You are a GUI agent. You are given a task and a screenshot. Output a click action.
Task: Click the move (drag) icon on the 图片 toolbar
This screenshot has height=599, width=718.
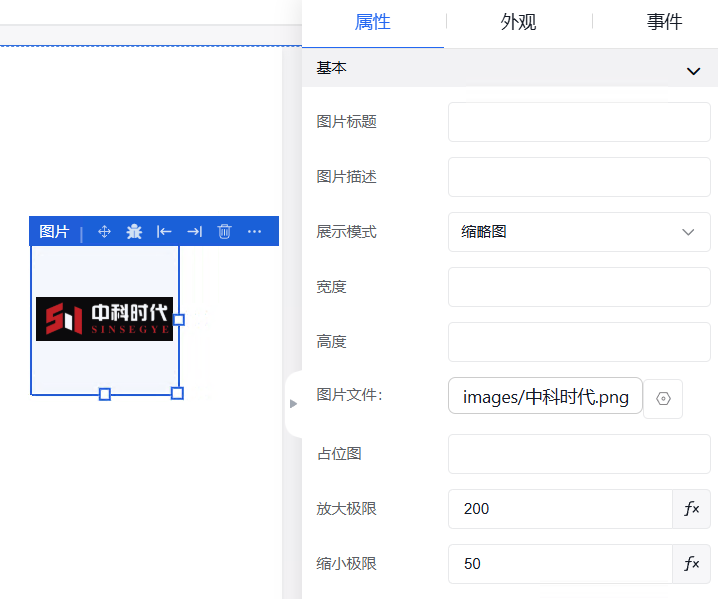tap(104, 232)
